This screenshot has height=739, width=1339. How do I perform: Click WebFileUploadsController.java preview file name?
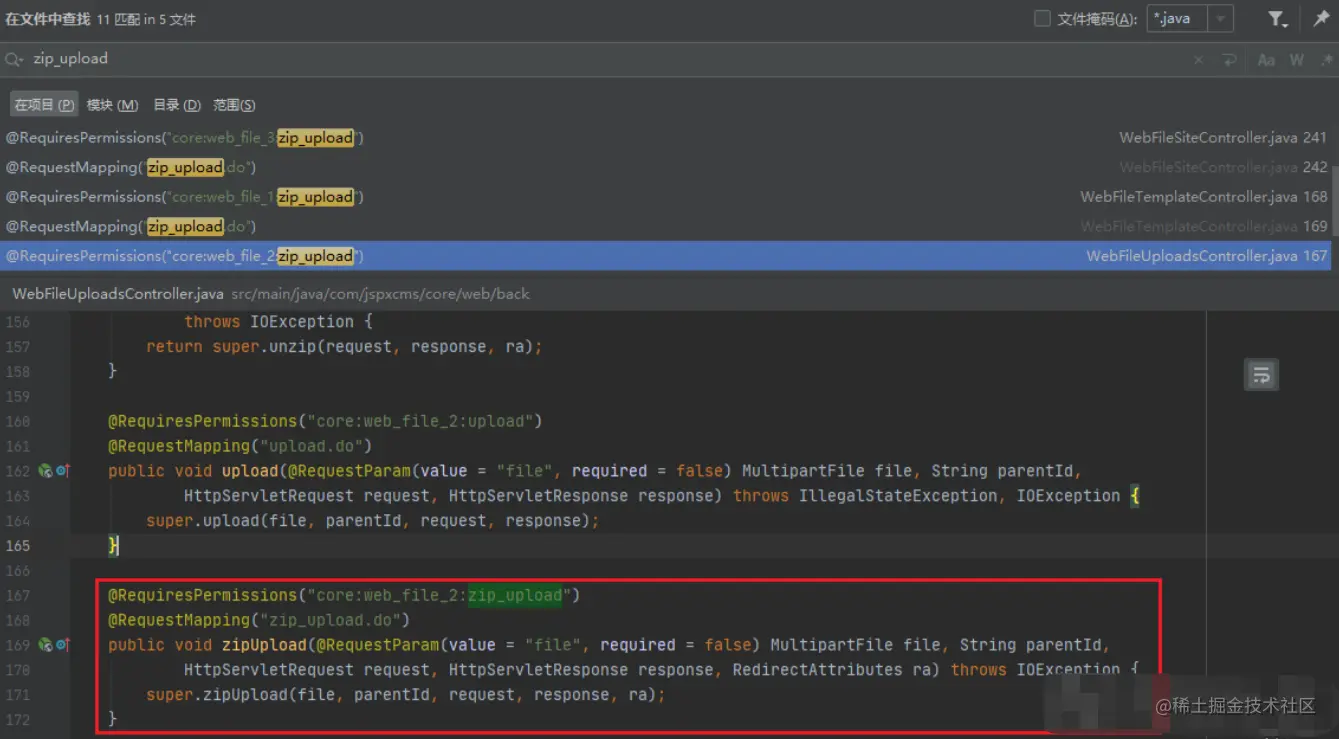pyautogui.click(x=118, y=294)
